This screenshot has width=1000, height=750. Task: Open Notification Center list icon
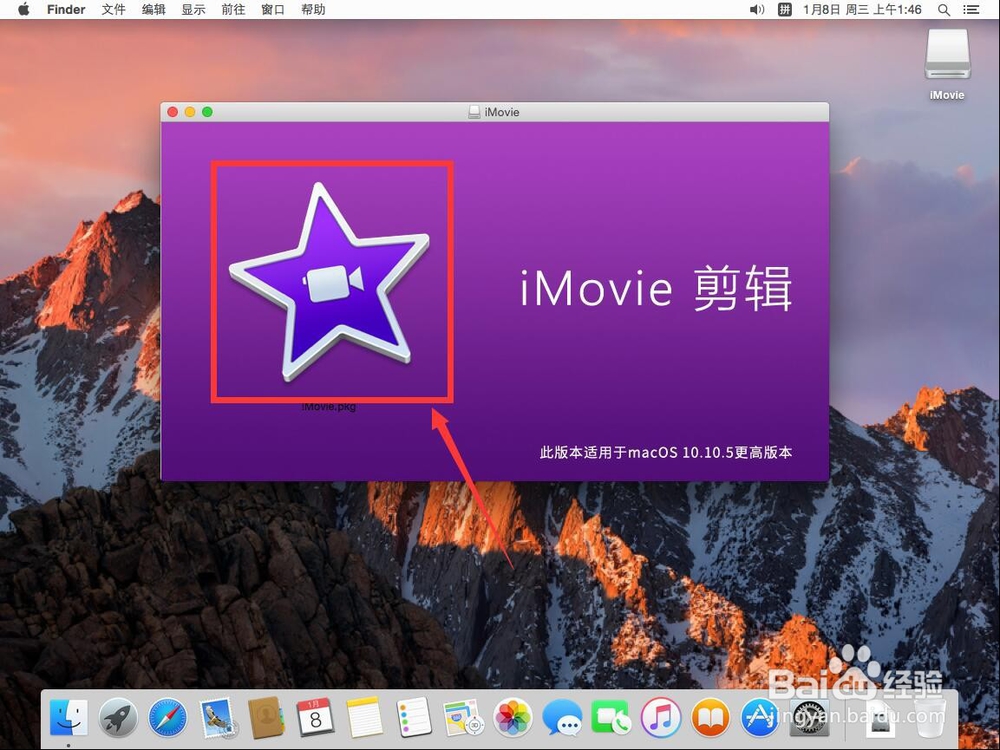tap(971, 10)
